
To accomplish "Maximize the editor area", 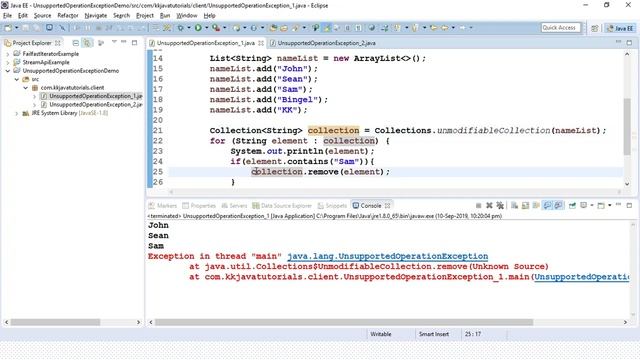I will tap(629, 42).
